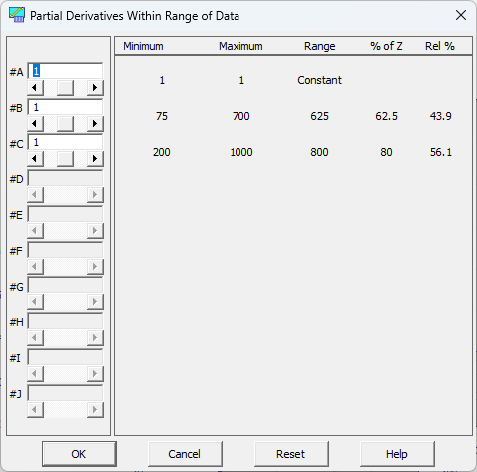Click the right arrow of the #D scrollbar

coord(95,195)
